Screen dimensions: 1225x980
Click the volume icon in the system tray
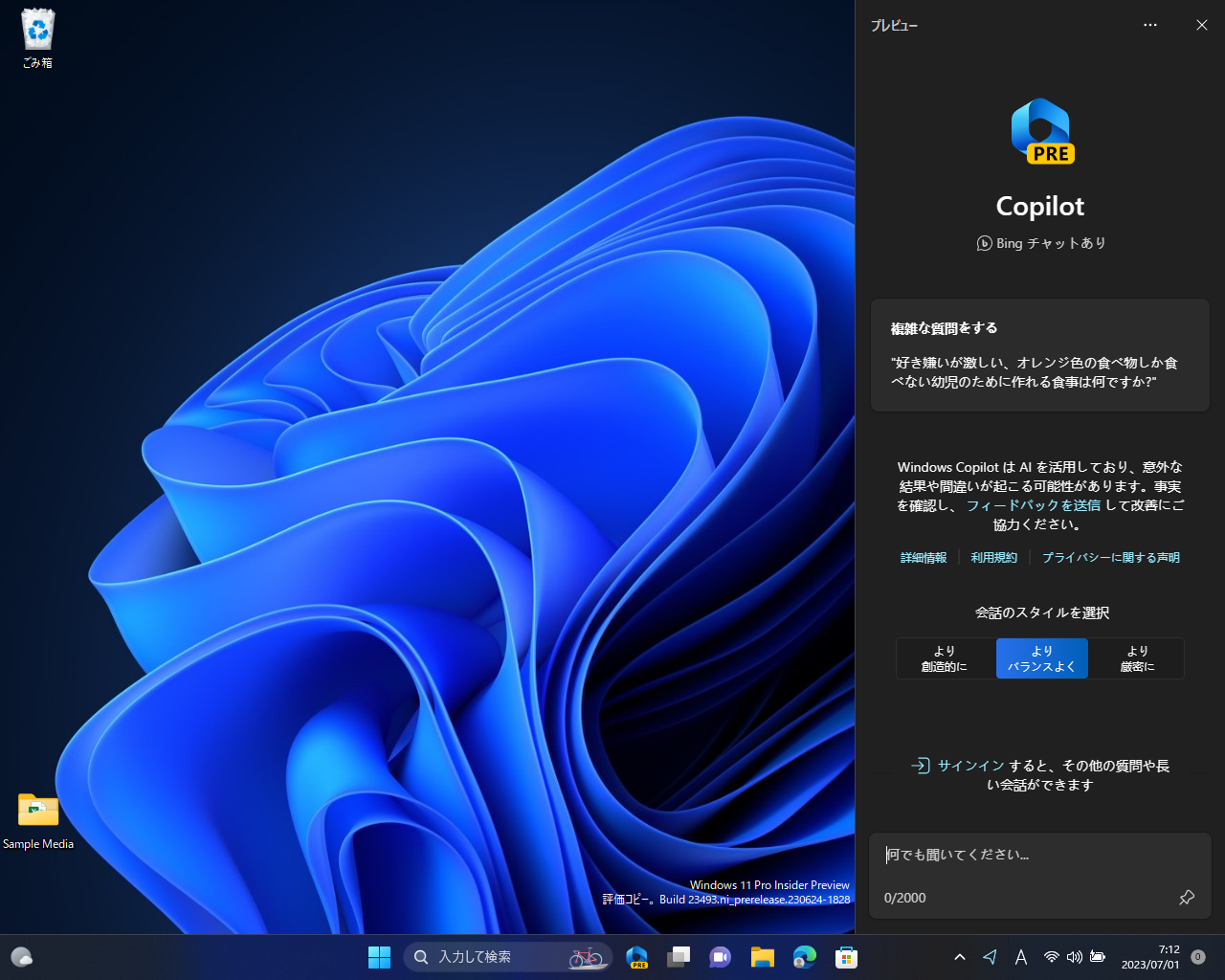tap(1074, 956)
